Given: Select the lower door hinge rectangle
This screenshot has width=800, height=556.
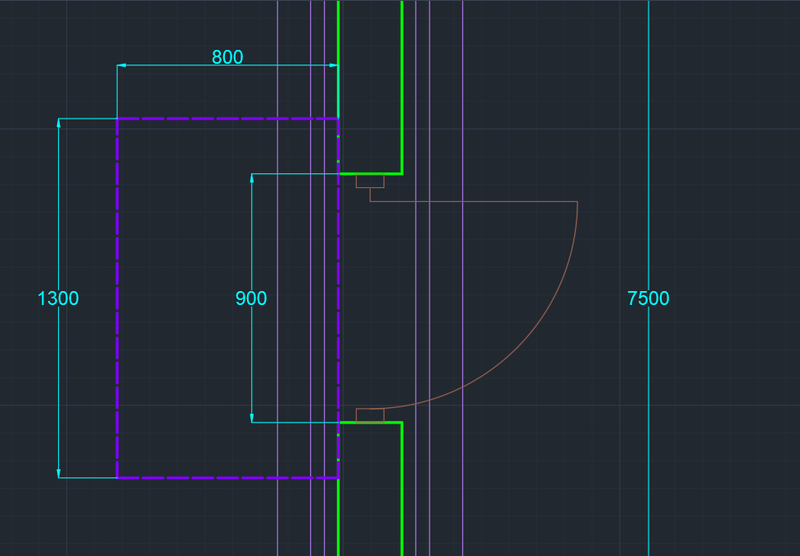Looking at the screenshot, I should (370, 415).
